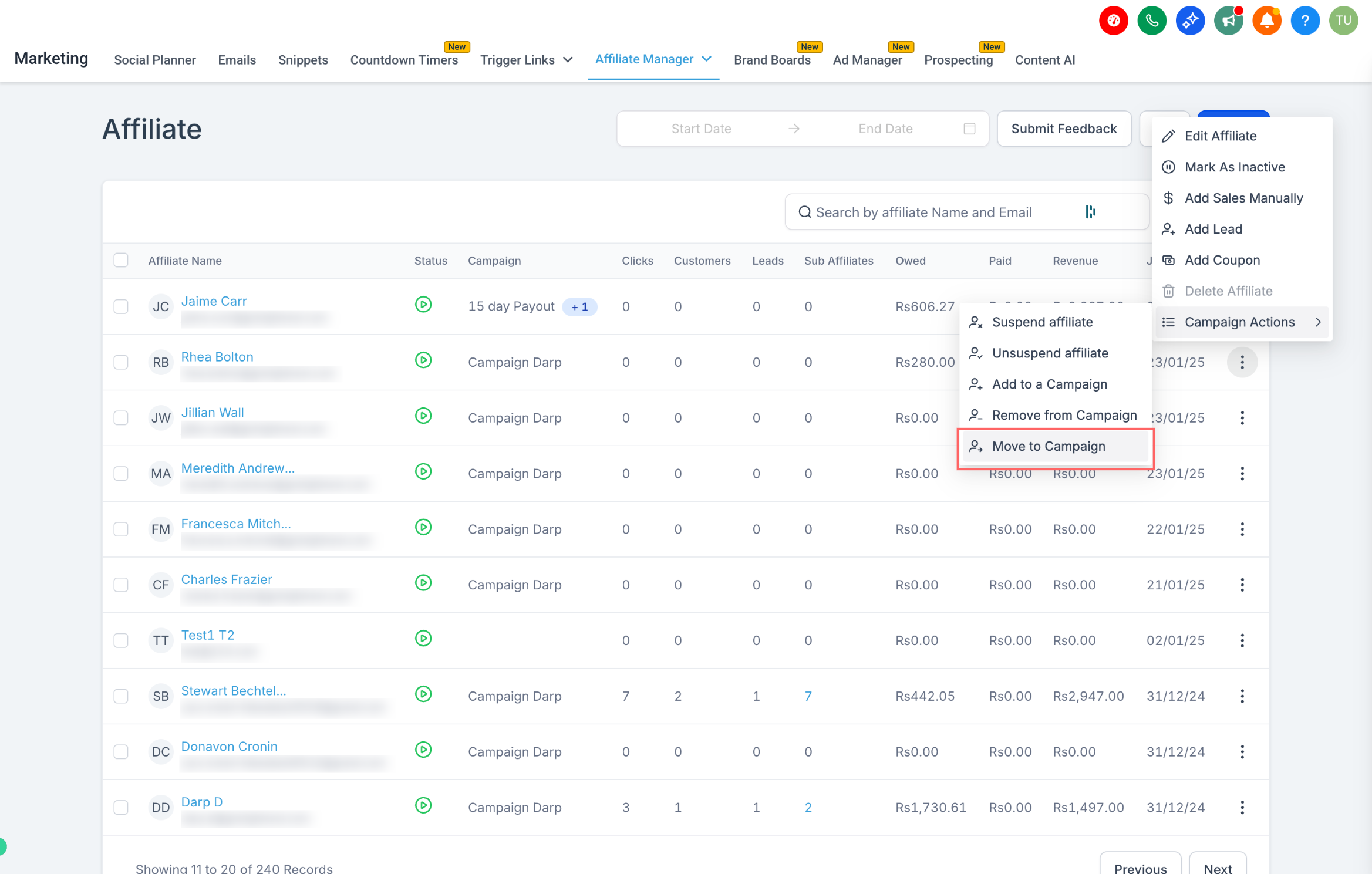Click the red dashboard gauge icon
Image resolution: width=1372 pixels, height=874 pixels.
(x=1113, y=21)
